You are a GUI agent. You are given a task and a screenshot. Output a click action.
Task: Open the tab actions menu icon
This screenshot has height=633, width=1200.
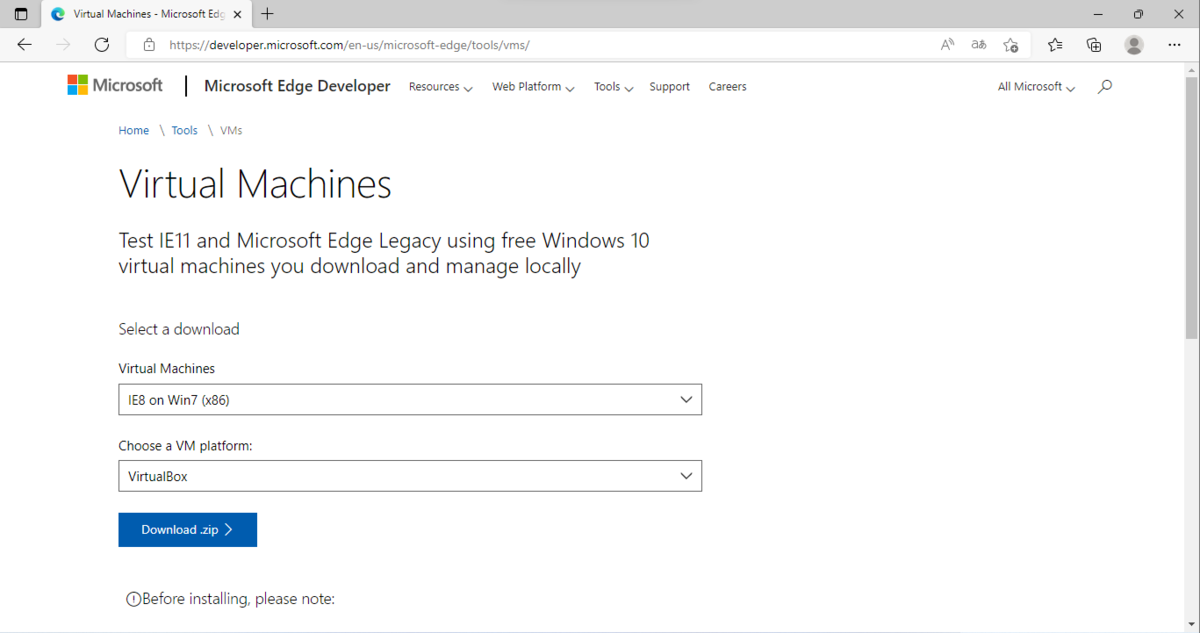coord(21,14)
